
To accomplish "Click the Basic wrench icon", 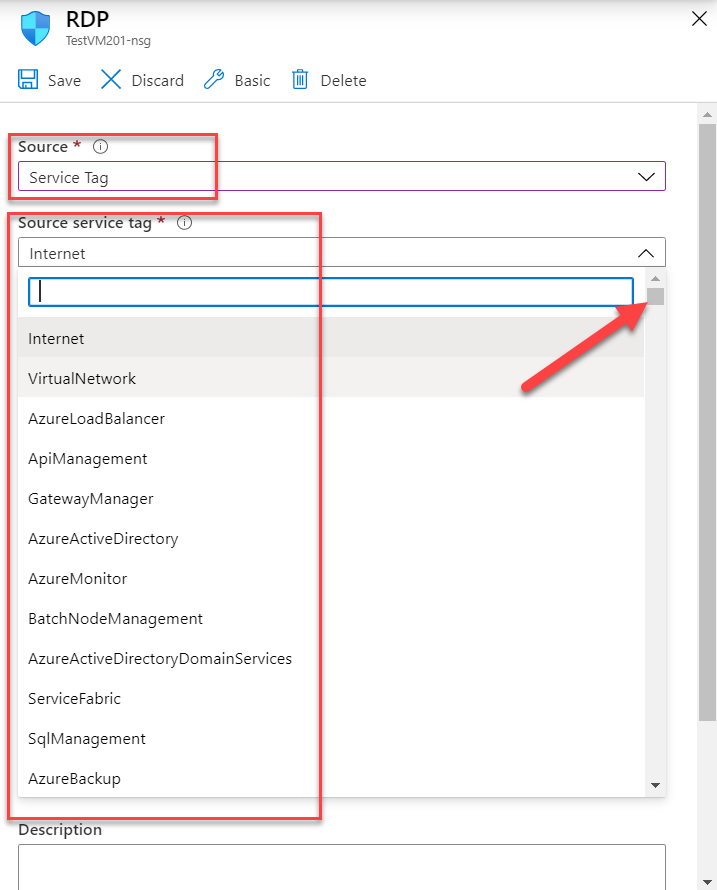I will point(213,79).
